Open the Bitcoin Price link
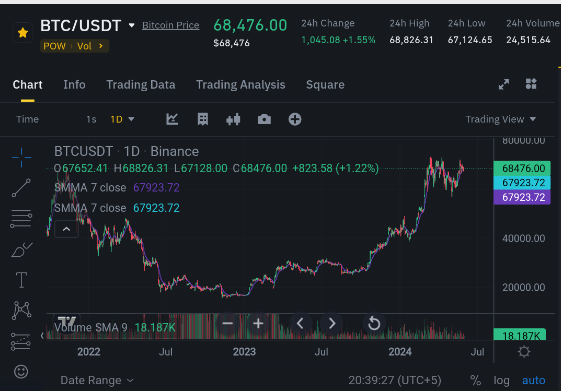 (x=171, y=25)
